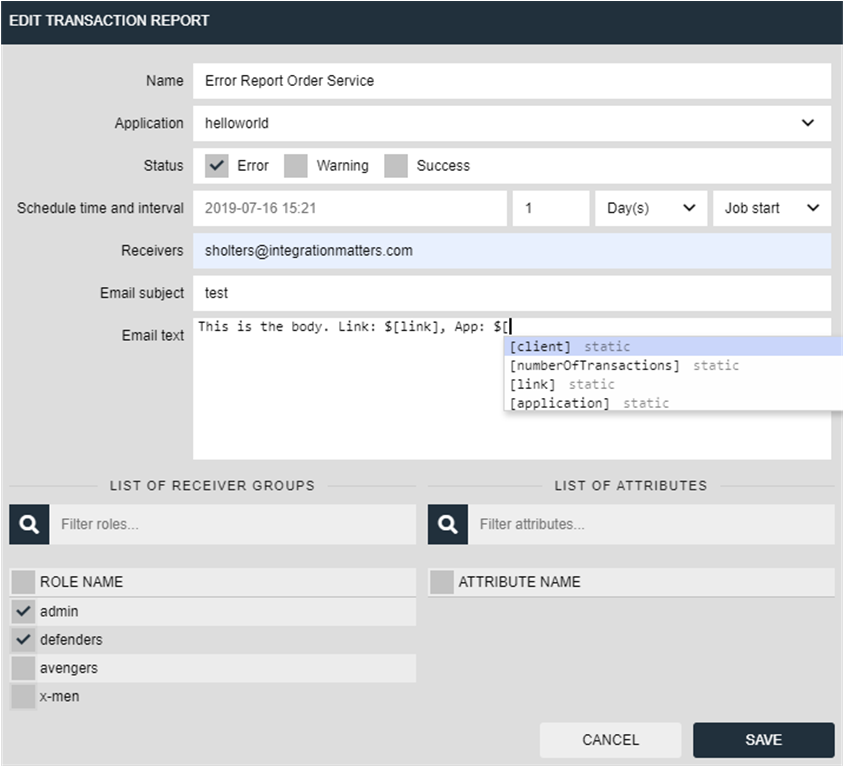The image size is (844, 767).
Task: Click into the Name field
Action: pos(512,81)
